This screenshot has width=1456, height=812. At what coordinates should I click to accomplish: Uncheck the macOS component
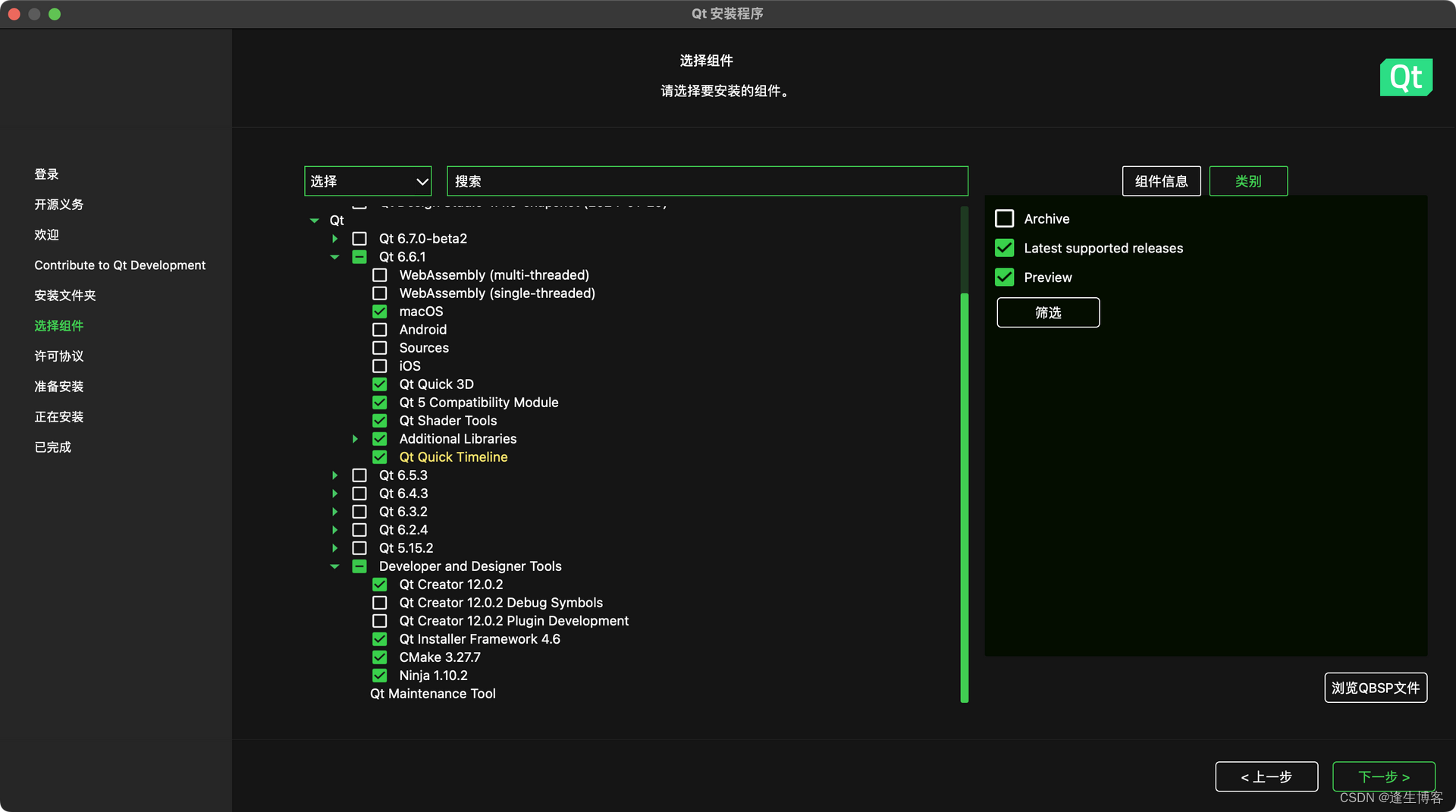pos(379,311)
